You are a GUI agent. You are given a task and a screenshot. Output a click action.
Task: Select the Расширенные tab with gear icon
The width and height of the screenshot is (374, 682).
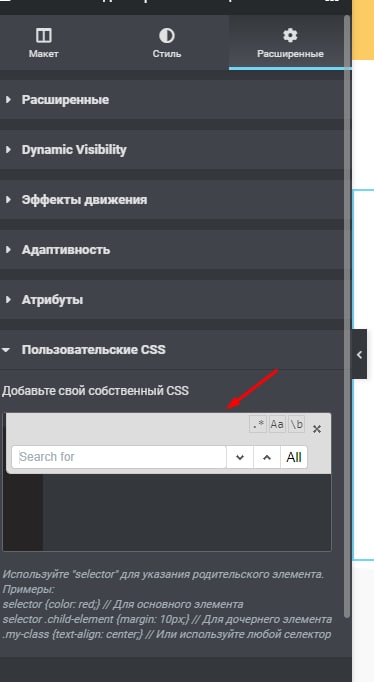point(290,43)
